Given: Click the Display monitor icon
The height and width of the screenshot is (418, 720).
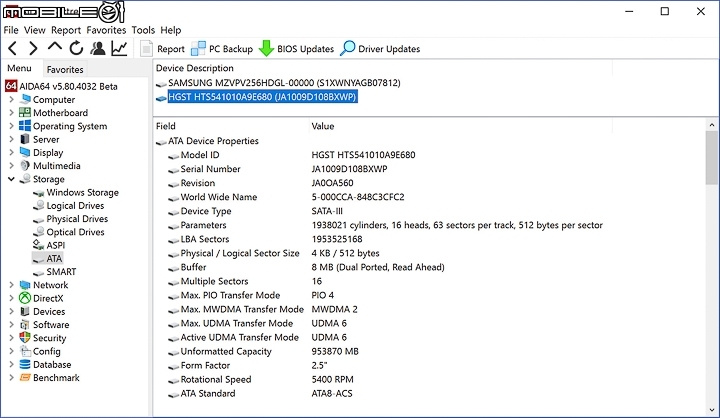Looking at the screenshot, I should pyautogui.click(x=25, y=153).
